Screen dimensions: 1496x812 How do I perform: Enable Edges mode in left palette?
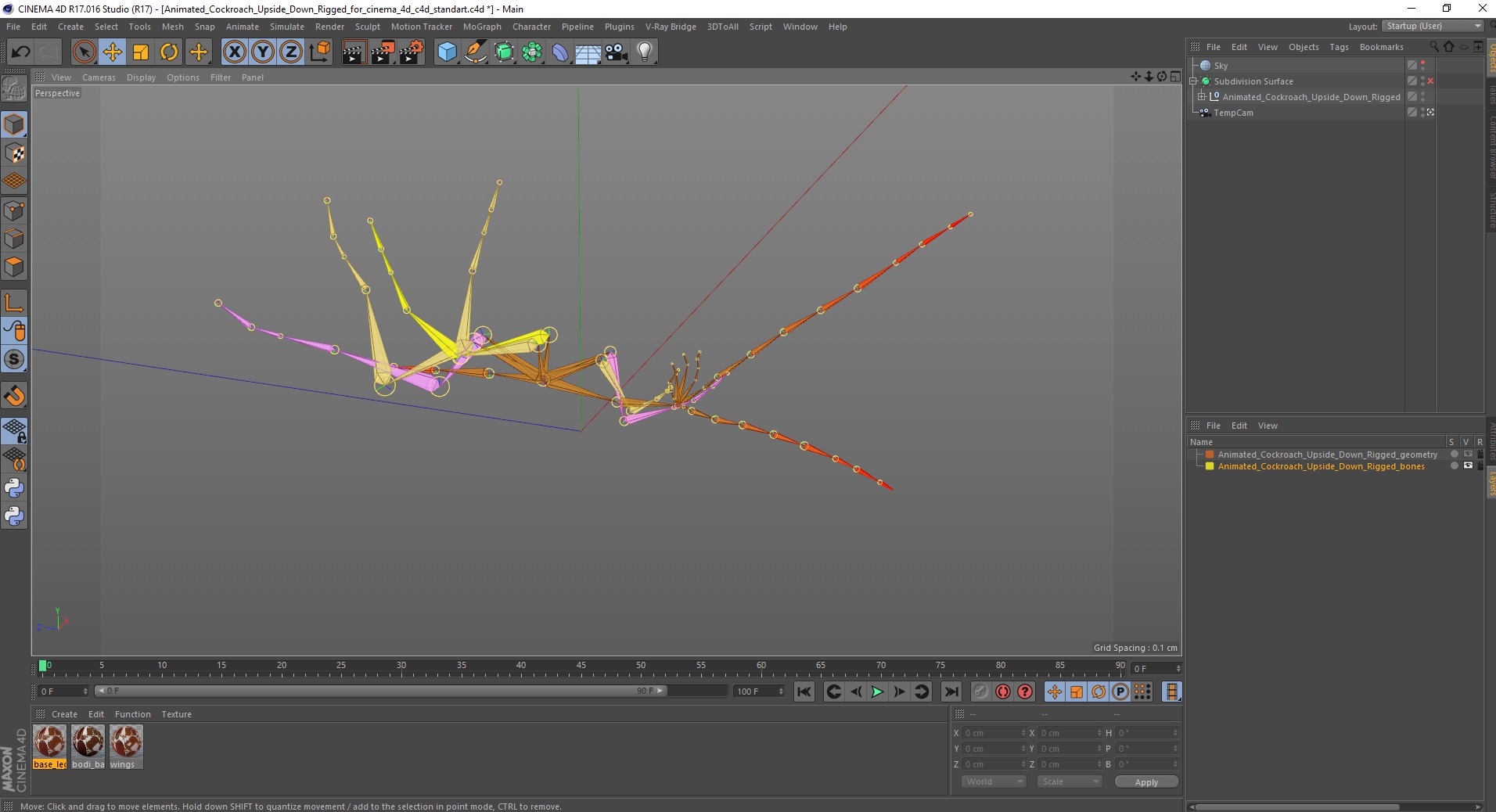click(14, 239)
